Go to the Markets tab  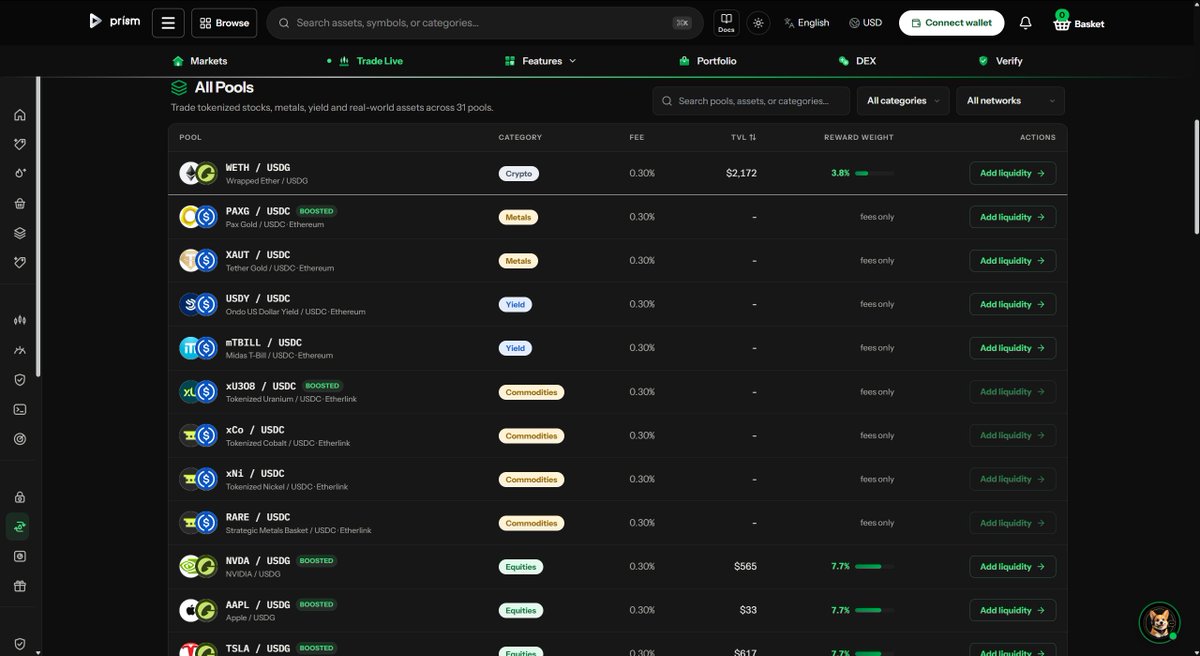(x=199, y=61)
